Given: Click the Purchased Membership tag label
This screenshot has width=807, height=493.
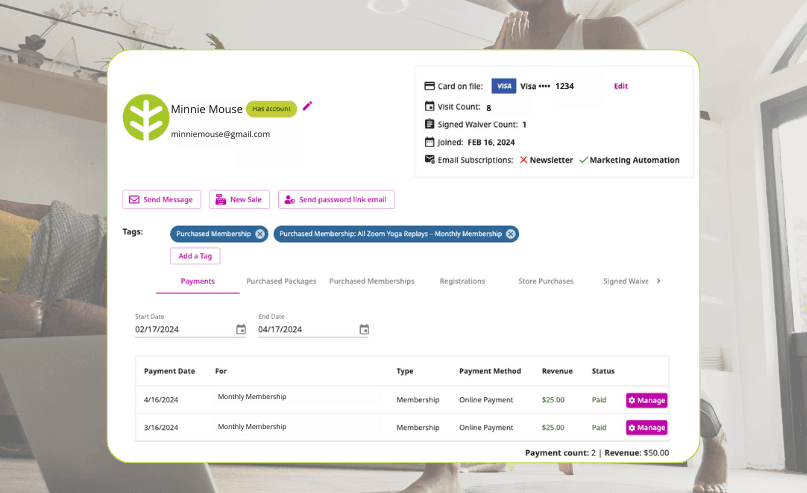Looking at the screenshot, I should click(214, 234).
